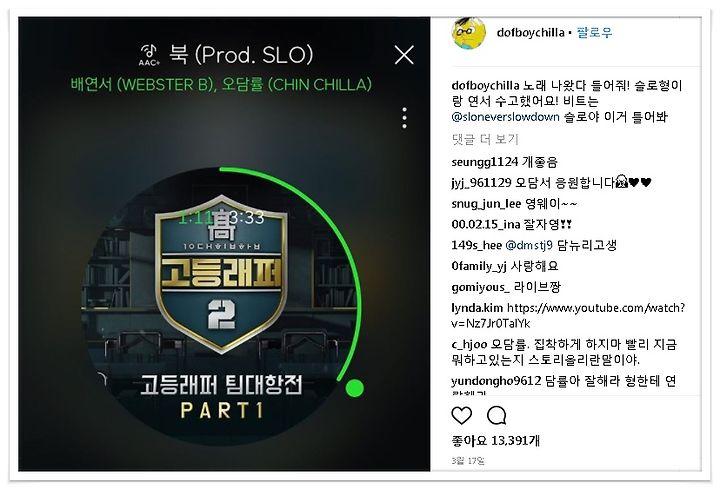720x489 pixels.
Task: Like the post with the heart icon
Action: (461, 415)
